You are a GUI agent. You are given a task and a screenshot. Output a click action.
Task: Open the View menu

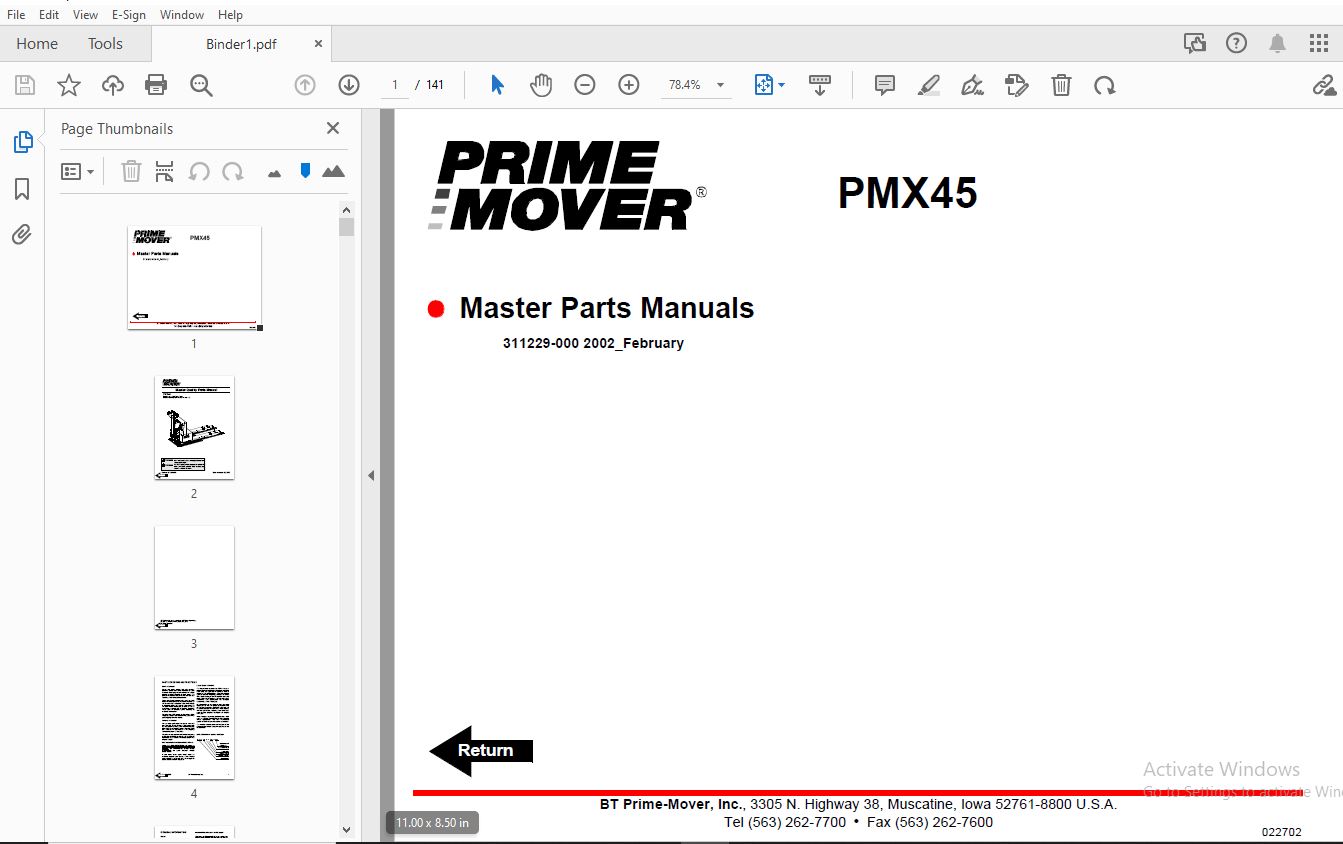tap(85, 15)
